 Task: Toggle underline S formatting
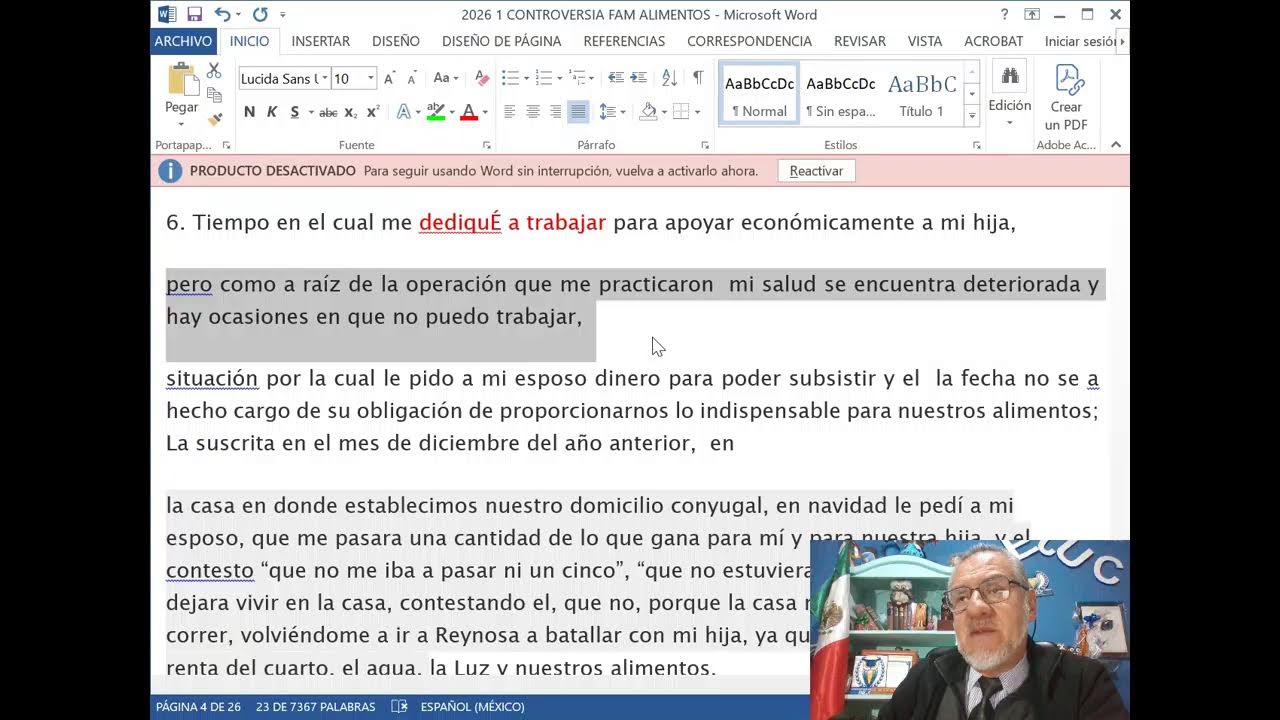(x=294, y=112)
